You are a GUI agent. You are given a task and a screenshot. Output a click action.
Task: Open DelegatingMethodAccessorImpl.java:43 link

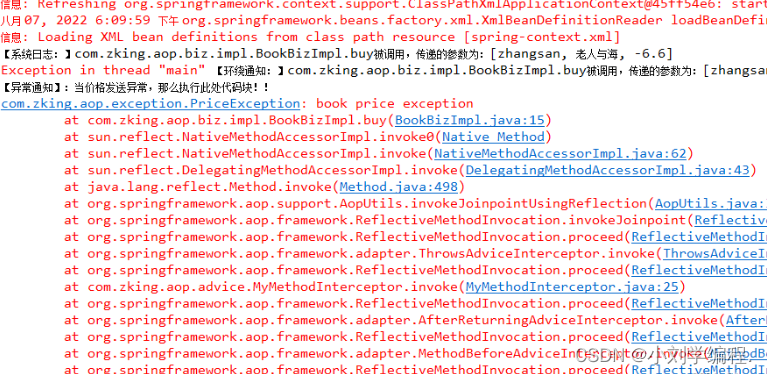pos(608,170)
